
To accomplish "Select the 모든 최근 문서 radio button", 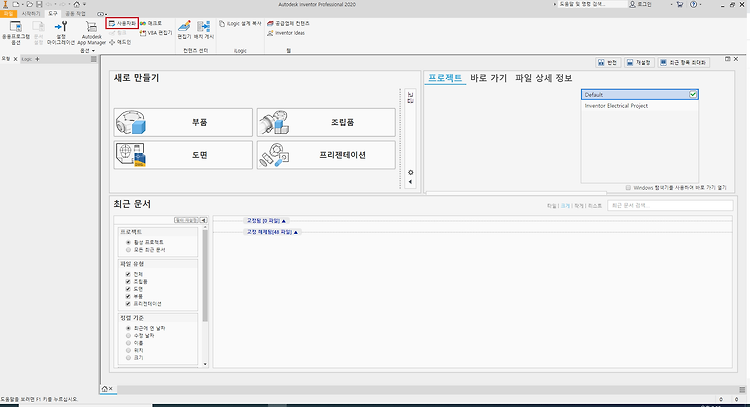I will pyautogui.click(x=128, y=250).
